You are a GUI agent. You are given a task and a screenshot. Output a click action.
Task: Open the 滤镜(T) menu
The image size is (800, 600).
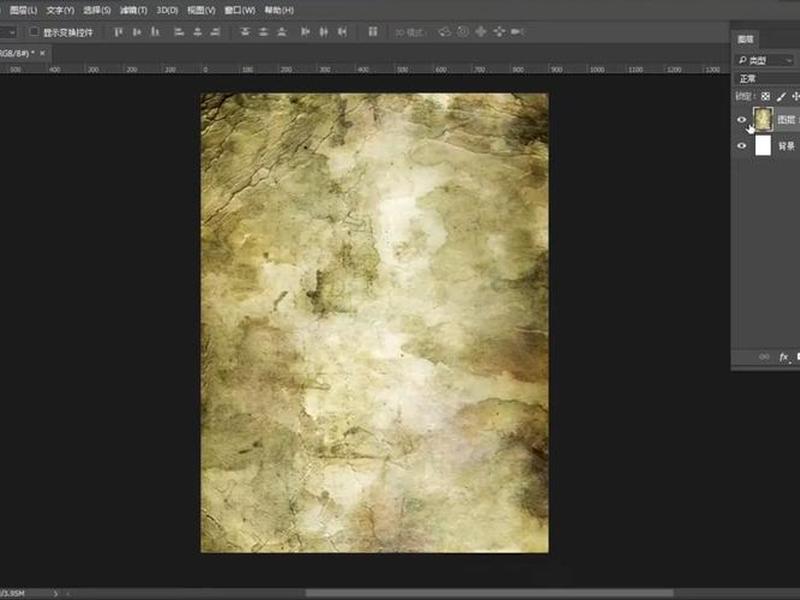(133, 10)
